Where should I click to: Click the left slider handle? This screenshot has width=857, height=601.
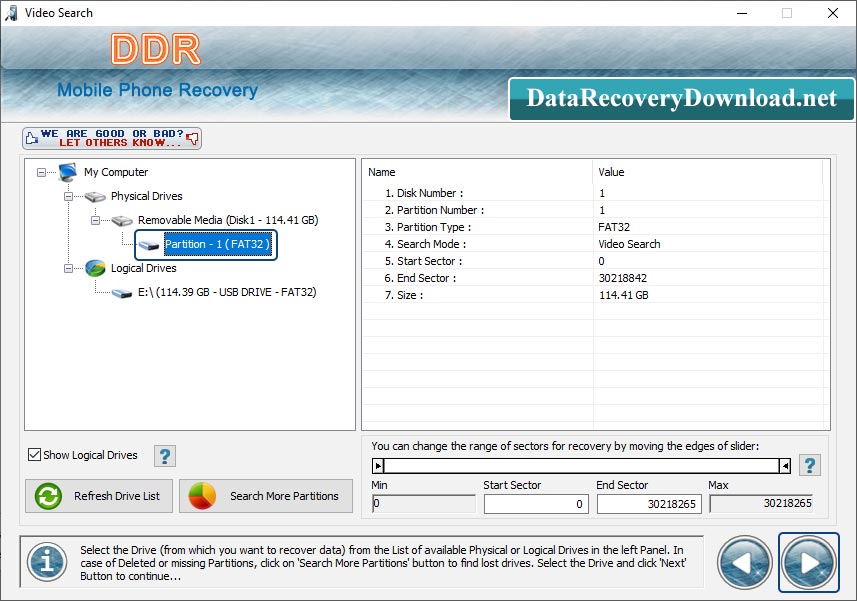tap(378, 466)
